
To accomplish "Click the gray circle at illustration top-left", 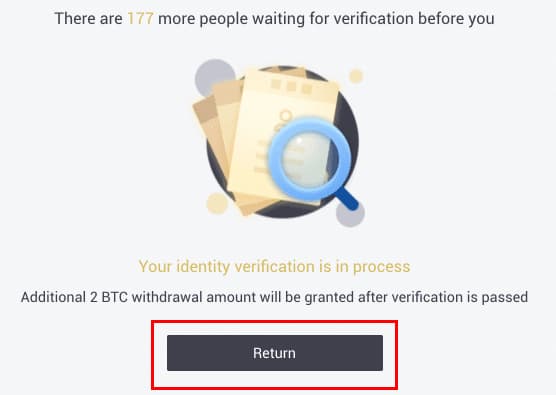I will pos(215,78).
